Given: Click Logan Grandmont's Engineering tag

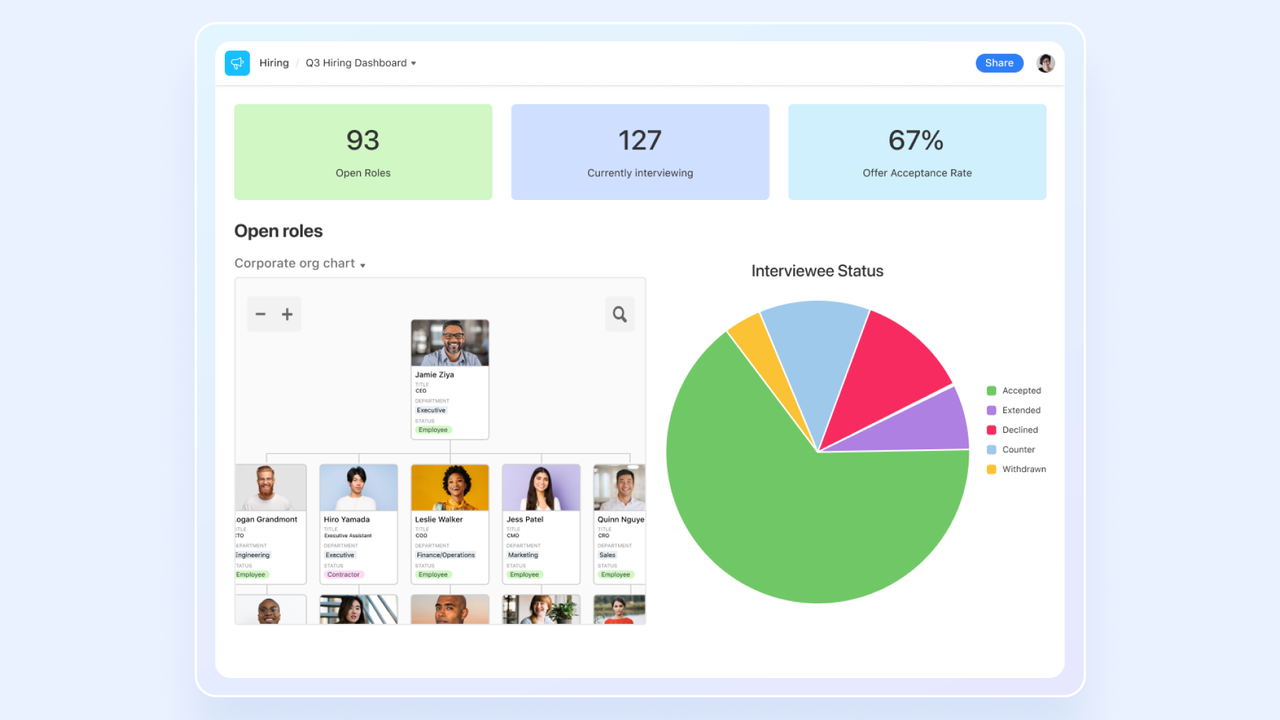Looking at the screenshot, I should pyautogui.click(x=253, y=555).
